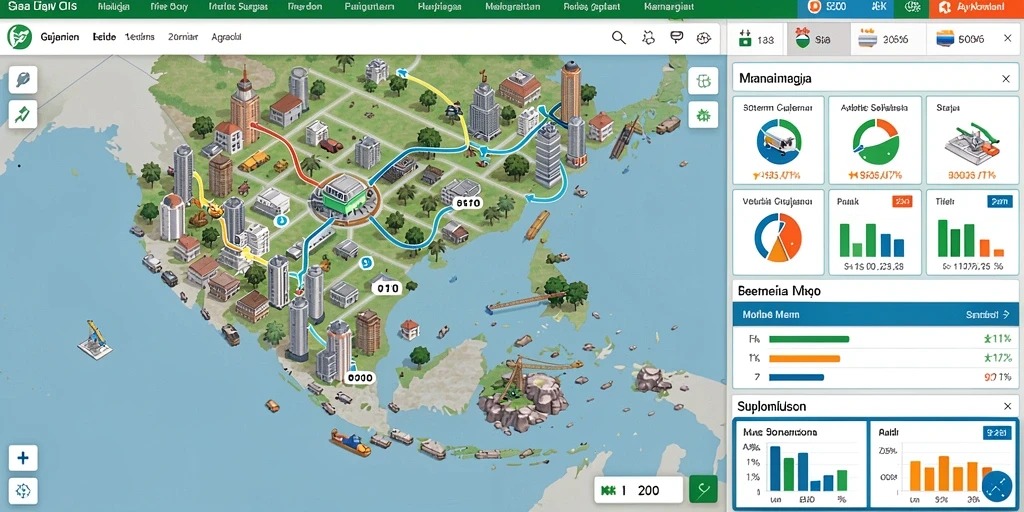The width and height of the screenshot is (1024, 512).
Task: Click the orange account button at top right
Action: click(975, 8)
